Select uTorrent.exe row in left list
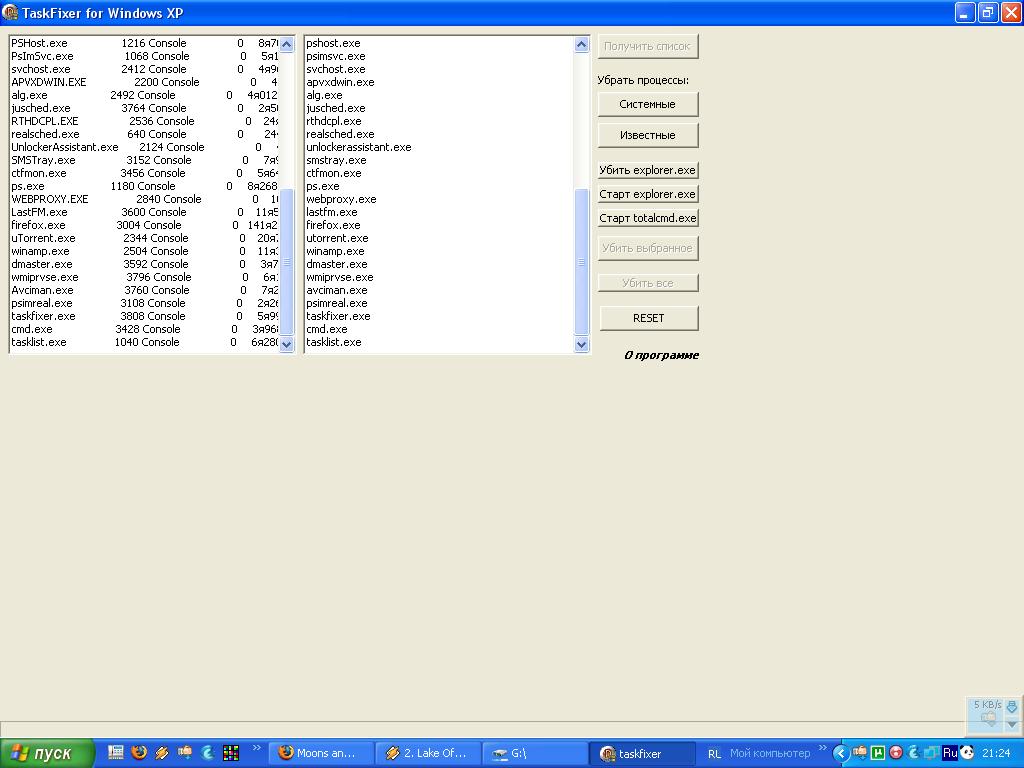The width and height of the screenshot is (1024, 768). pyautogui.click(x=43, y=238)
